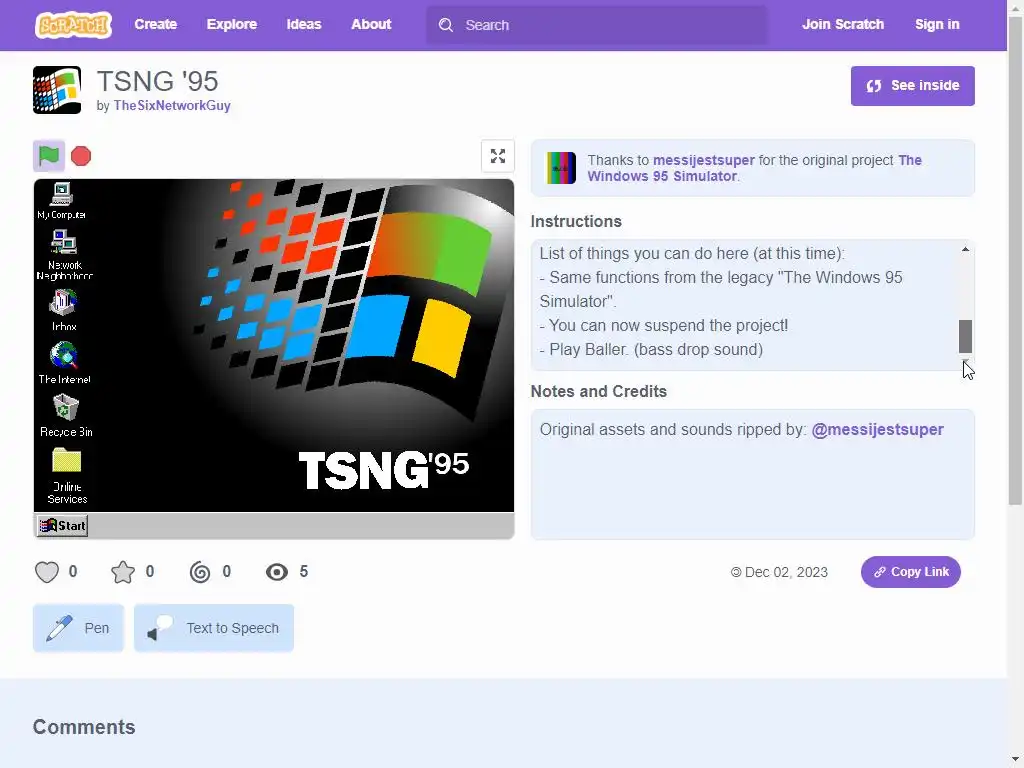View remixes via spiral icon

tap(200, 572)
